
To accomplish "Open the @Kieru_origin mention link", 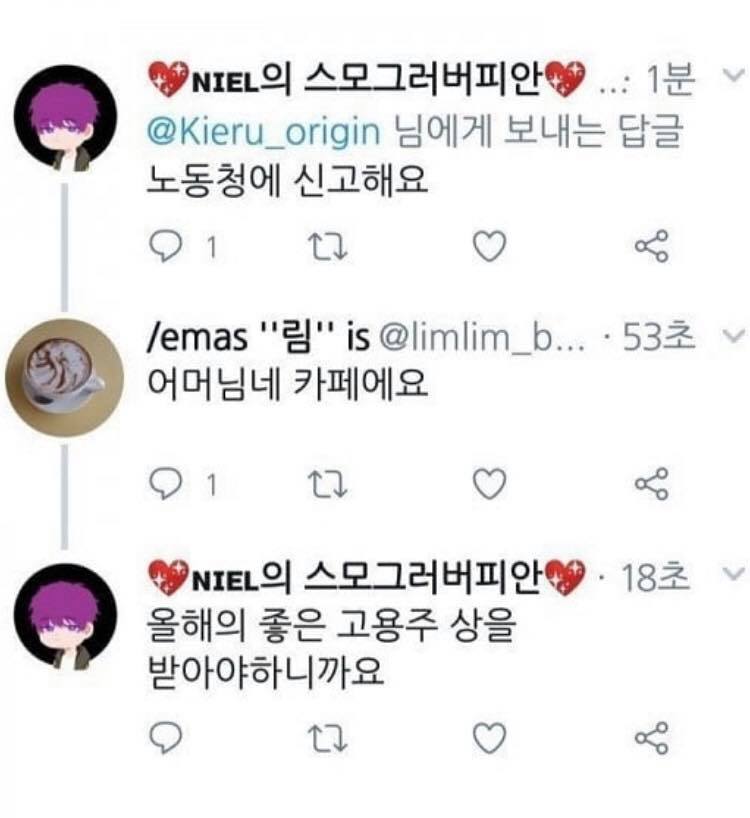I will 264,131.
